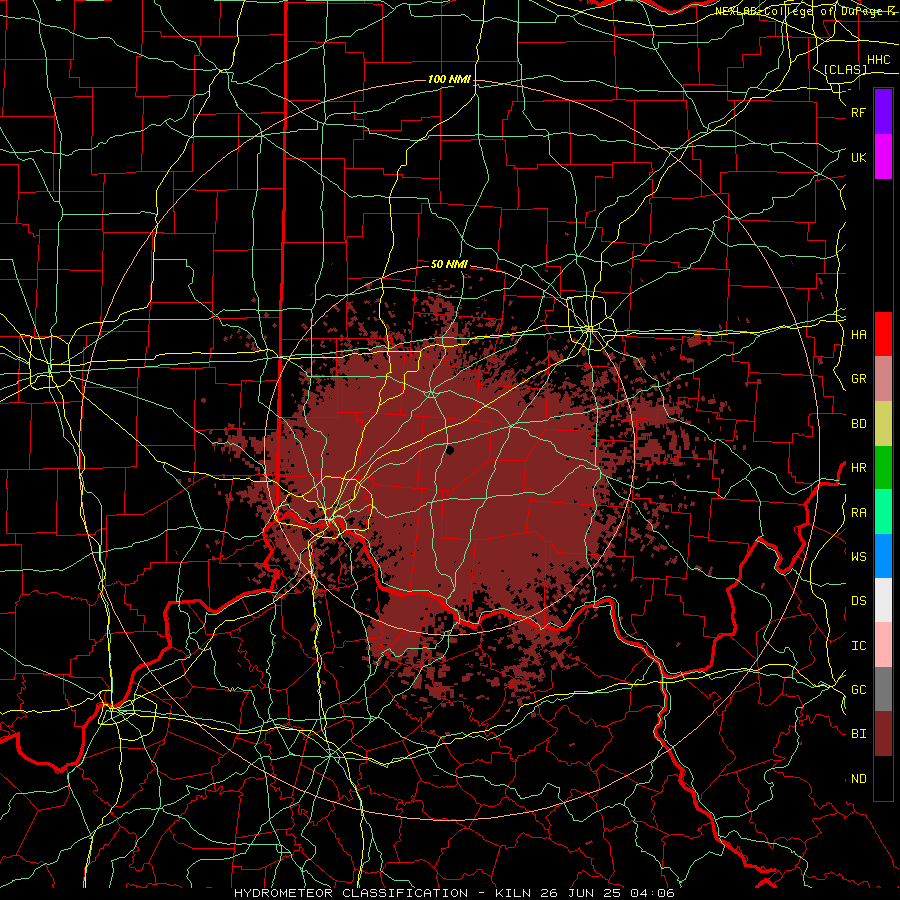Viewport: 900px width, 900px height.
Task: Click the IC legend label
Action: [859, 646]
